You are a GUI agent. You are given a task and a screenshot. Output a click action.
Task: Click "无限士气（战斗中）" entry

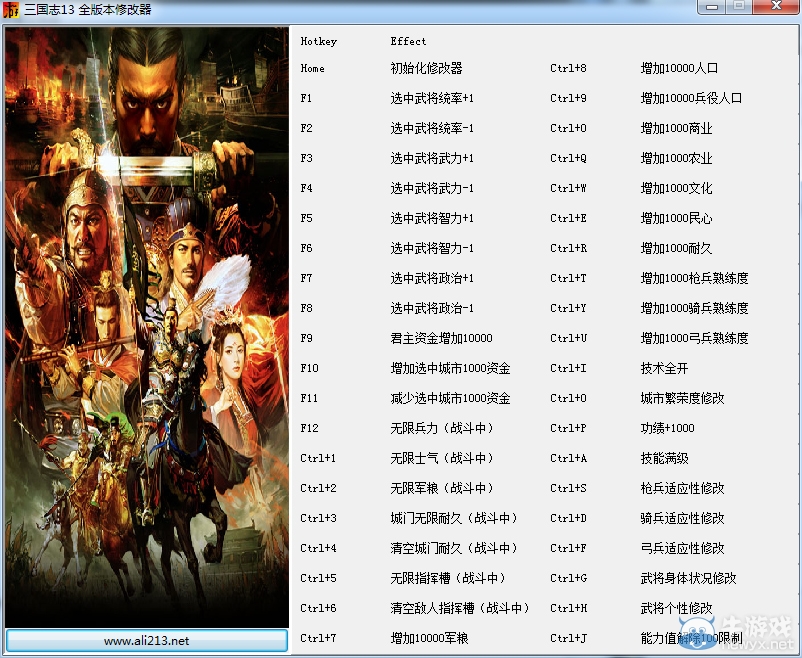pyautogui.click(x=442, y=458)
